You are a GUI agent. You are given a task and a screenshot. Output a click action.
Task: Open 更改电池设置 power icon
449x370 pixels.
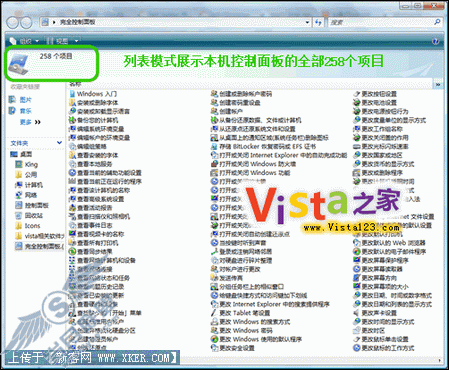pos(357,103)
